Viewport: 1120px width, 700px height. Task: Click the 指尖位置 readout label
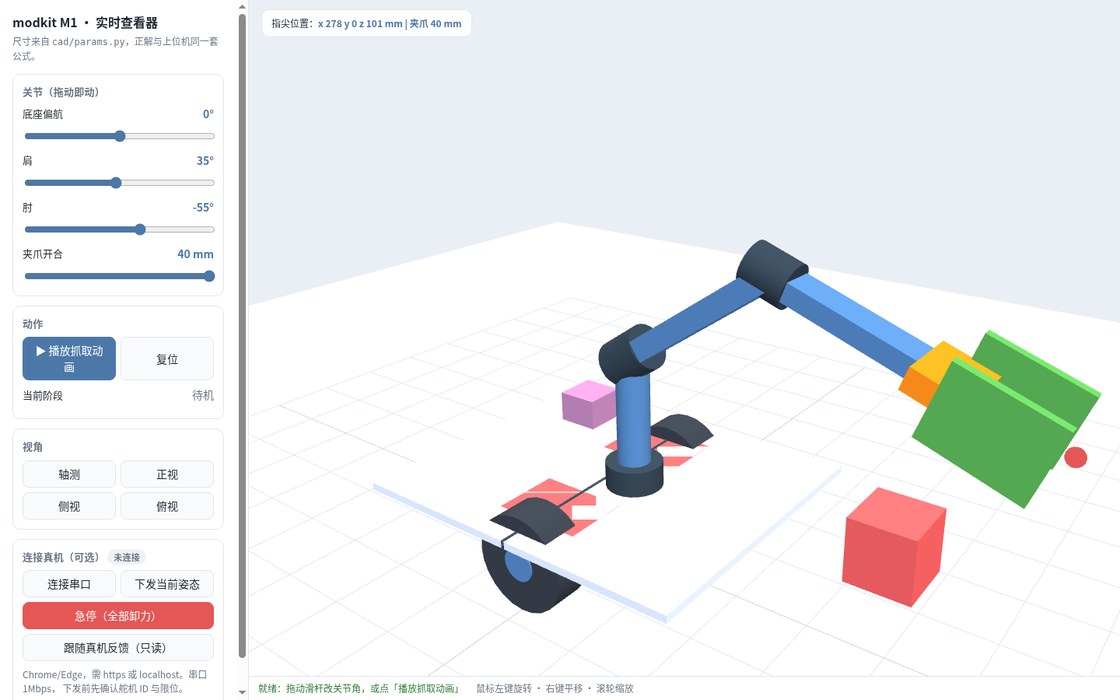[292, 24]
